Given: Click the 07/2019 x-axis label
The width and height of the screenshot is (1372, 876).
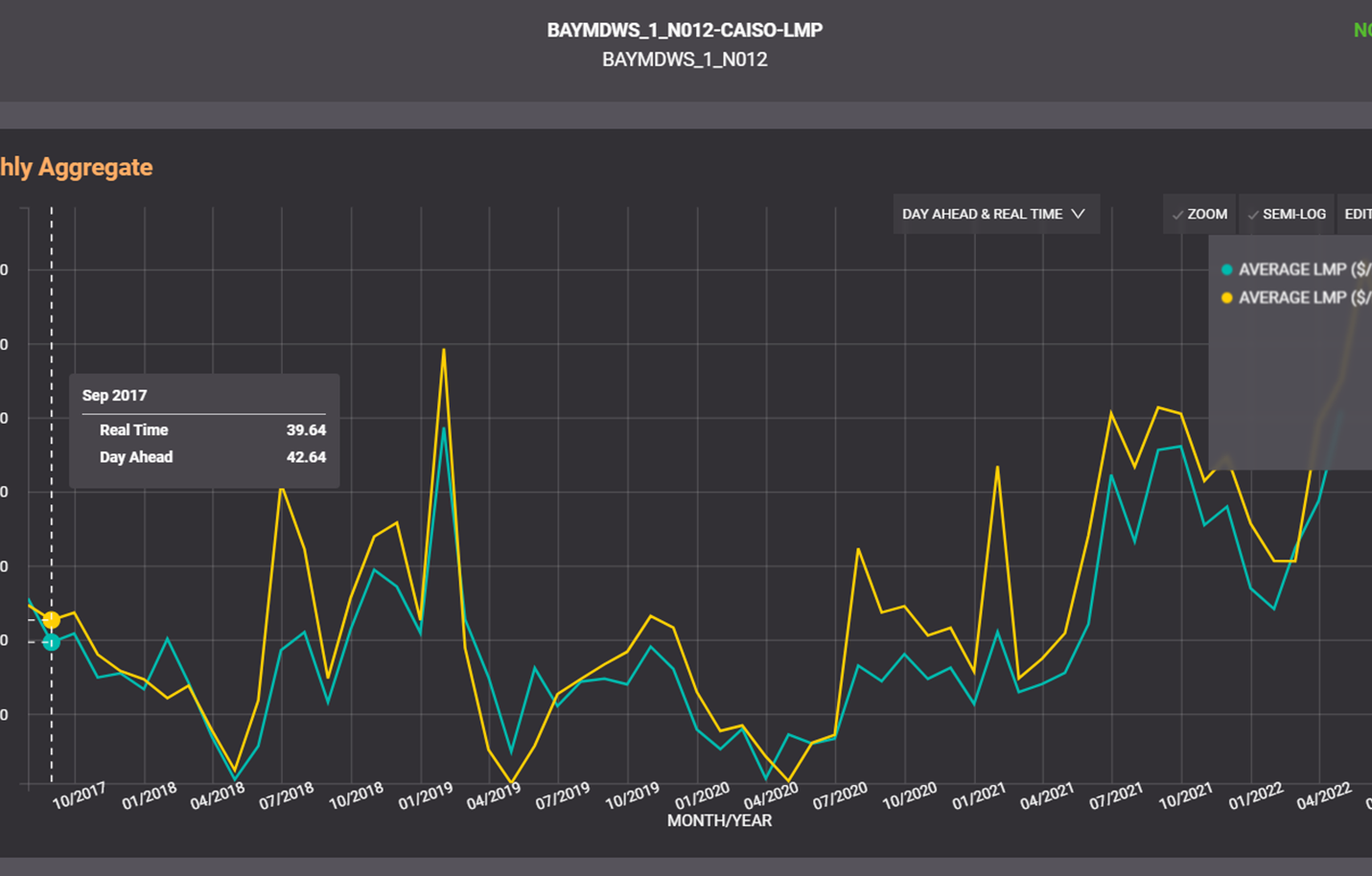Looking at the screenshot, I should click(562, 795).
